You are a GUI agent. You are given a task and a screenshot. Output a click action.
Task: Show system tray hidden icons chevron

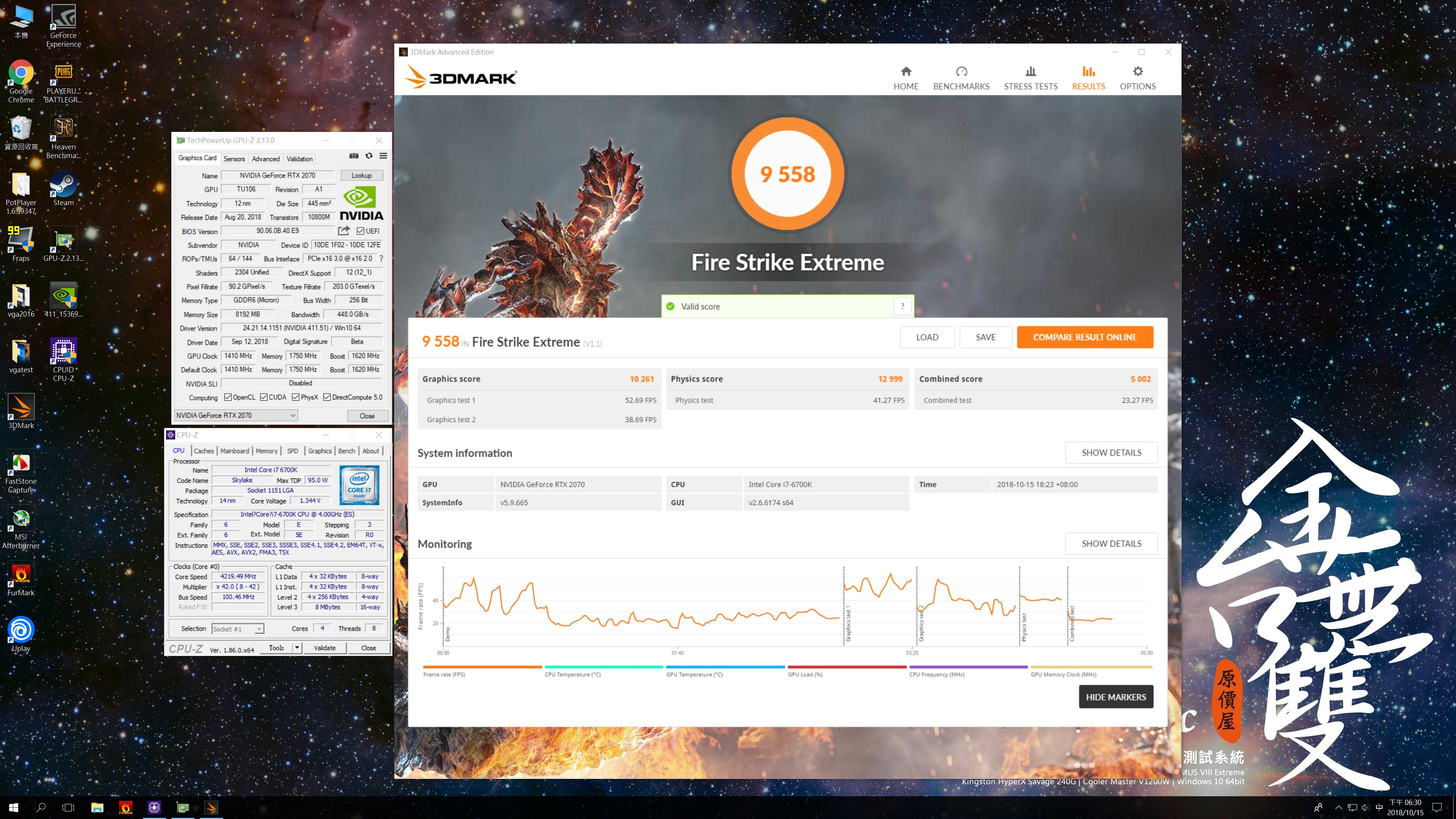pos(1338,808)
